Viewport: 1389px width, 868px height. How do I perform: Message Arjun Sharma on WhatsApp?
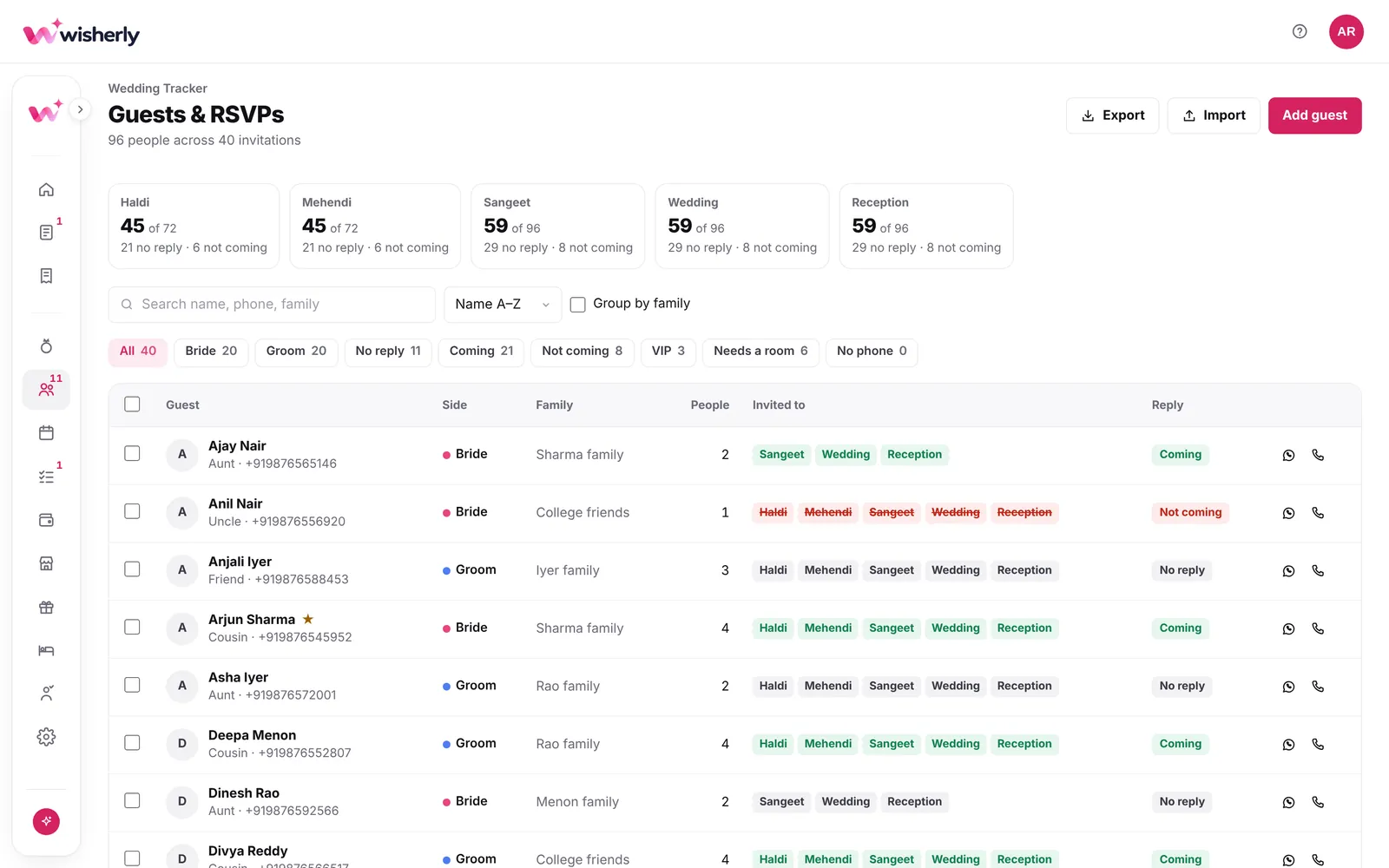(x=1288, y=628)
